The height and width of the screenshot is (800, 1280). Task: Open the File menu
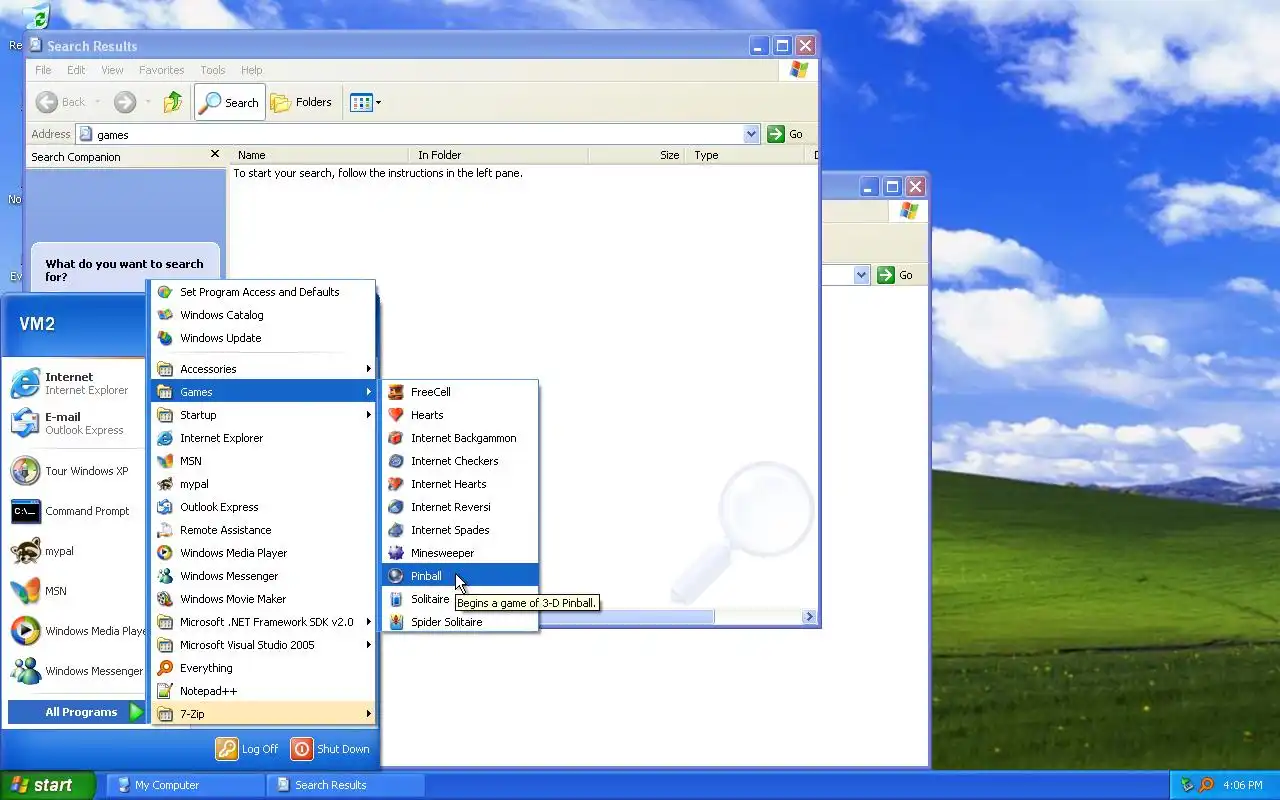[x=43, y=70]
